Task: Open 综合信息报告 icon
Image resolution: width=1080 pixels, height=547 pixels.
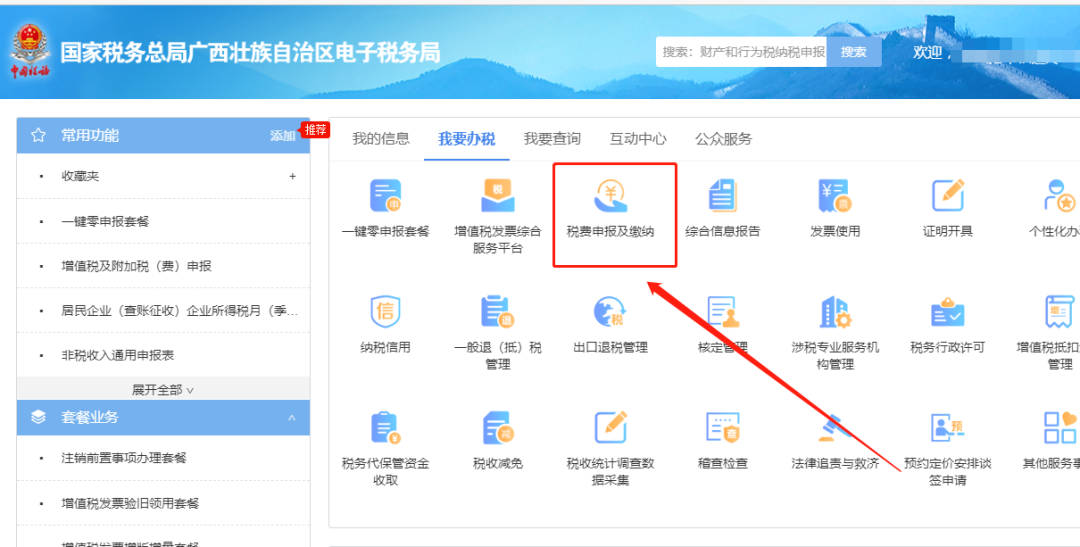Action: tap(723, 196)
